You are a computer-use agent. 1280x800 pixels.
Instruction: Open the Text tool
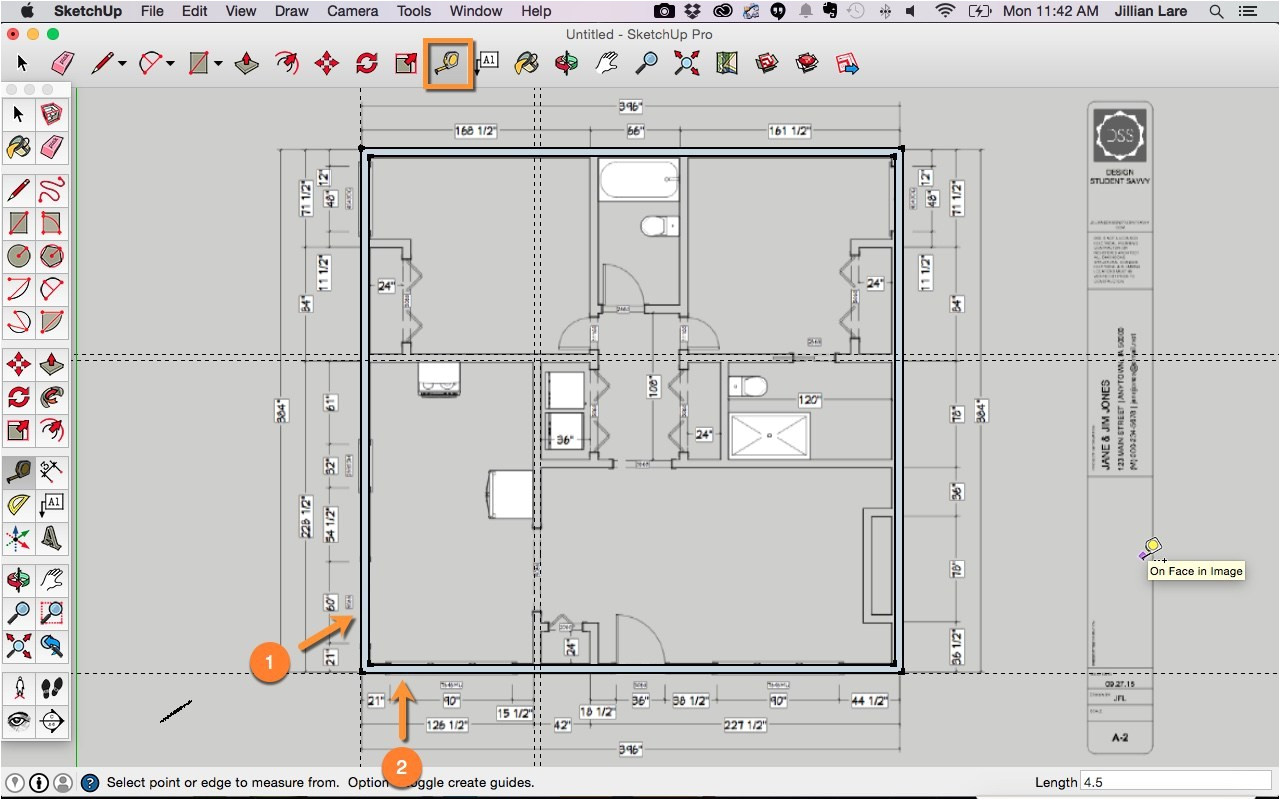tap(488, 62)
